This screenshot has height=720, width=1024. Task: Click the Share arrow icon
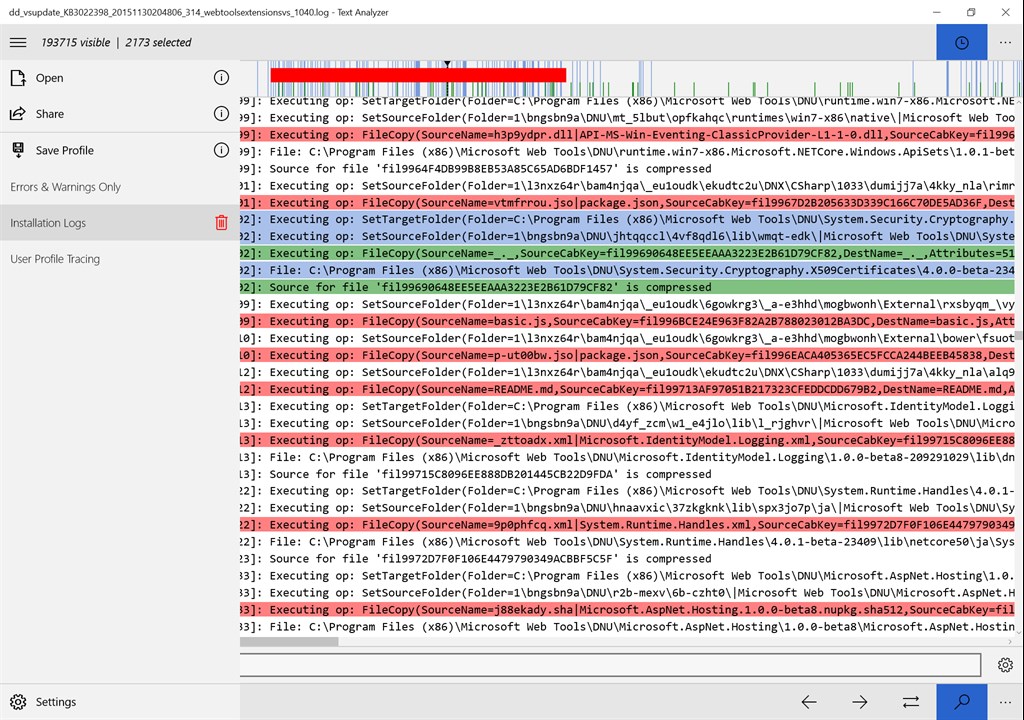(18, 114)
